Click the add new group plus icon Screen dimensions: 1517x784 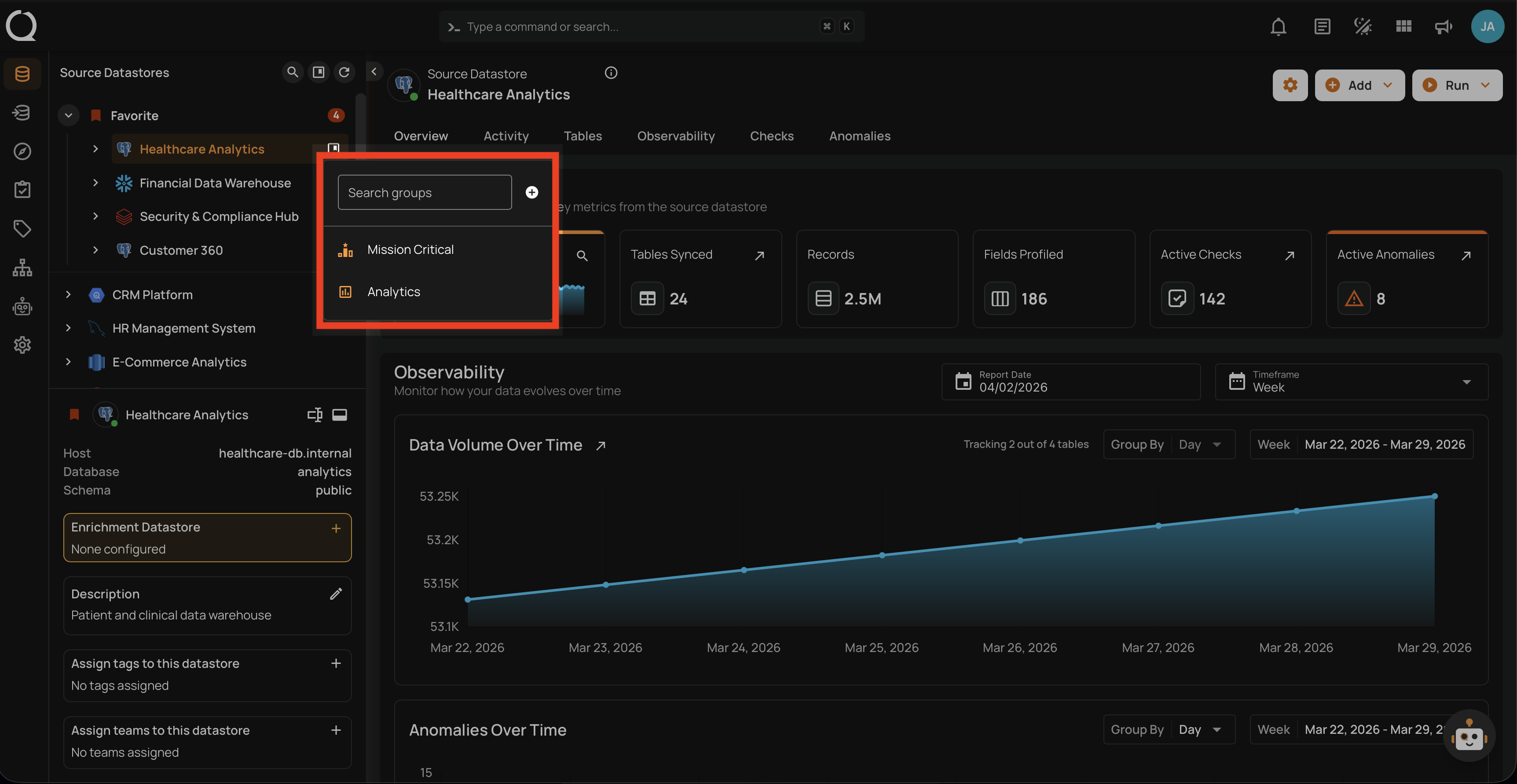(532, 193)
